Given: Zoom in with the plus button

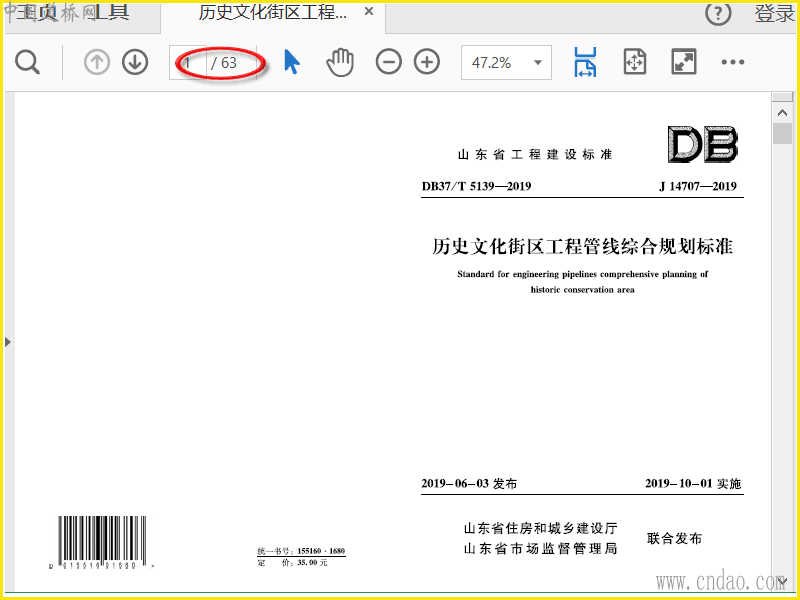Looking at the screenshot, I should (427, 62).
